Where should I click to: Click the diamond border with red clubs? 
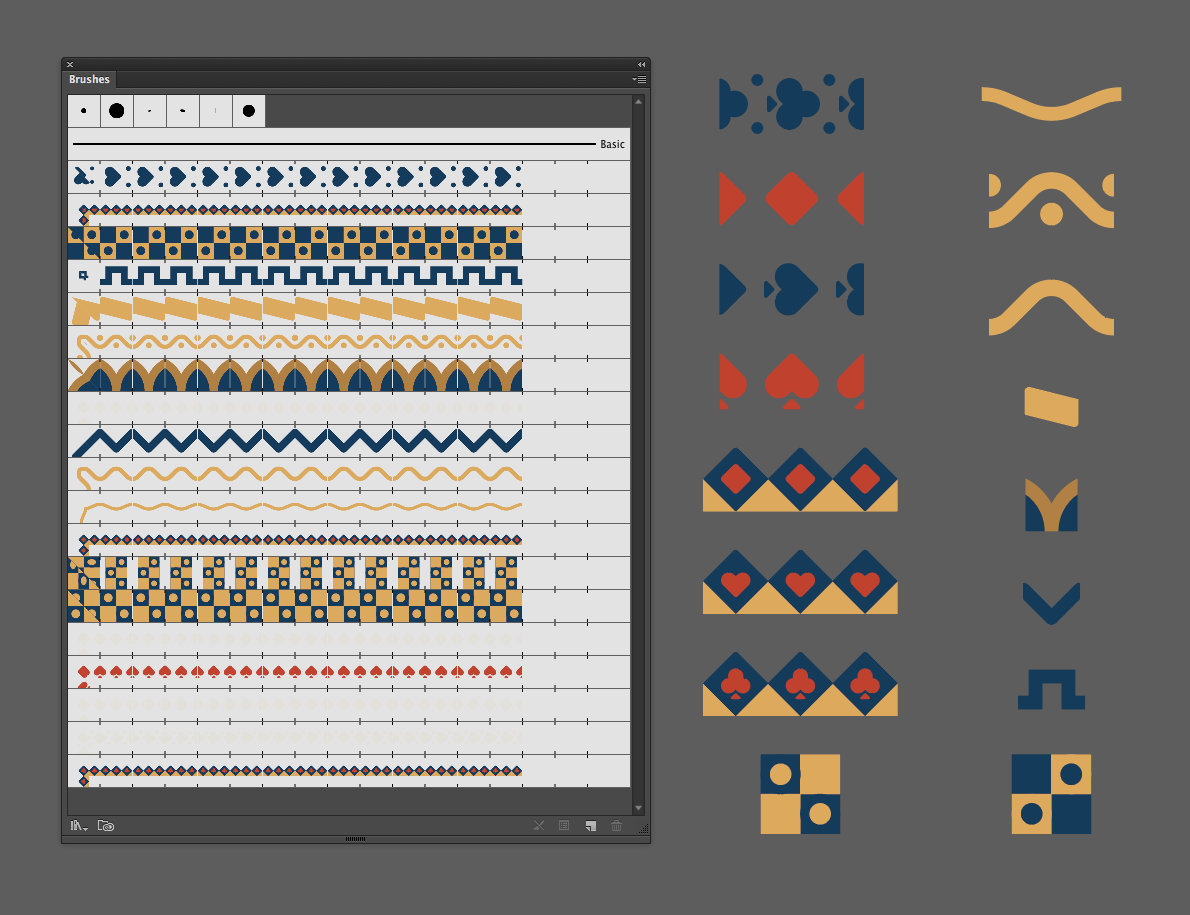800,684
